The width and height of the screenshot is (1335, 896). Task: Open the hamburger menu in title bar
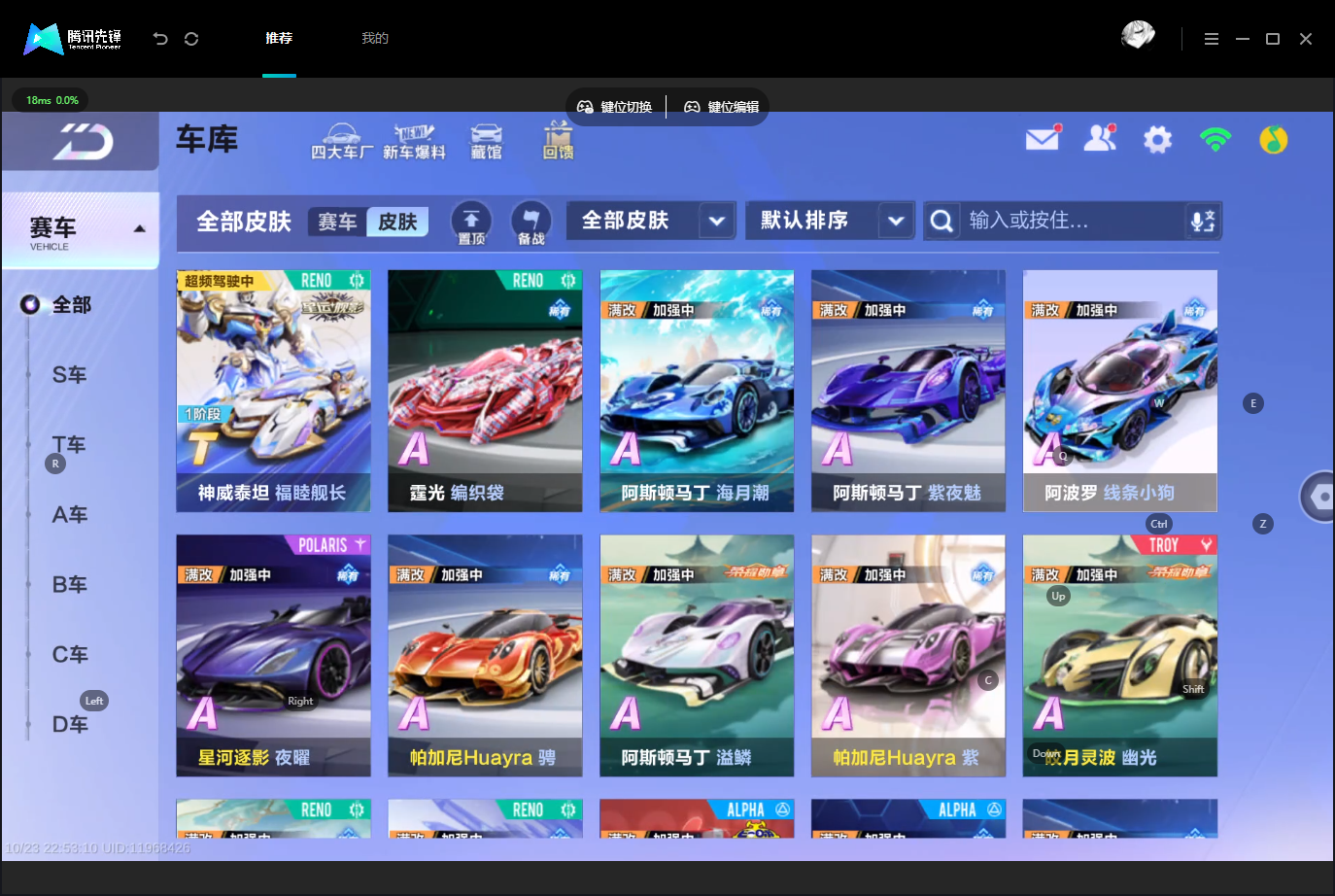1212,39
